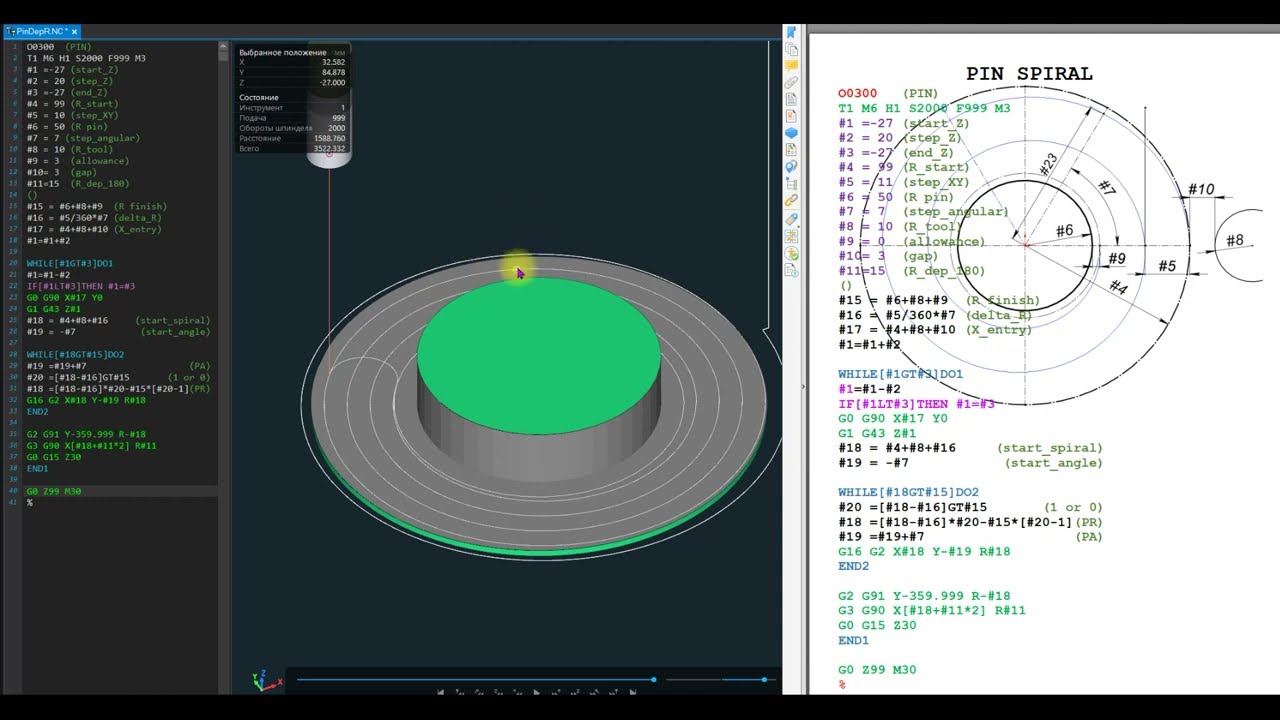Jump to simulation start with the rewind-to-start button
The width and height of the screenshot is (1280, 720).
(x=441, y=692)
